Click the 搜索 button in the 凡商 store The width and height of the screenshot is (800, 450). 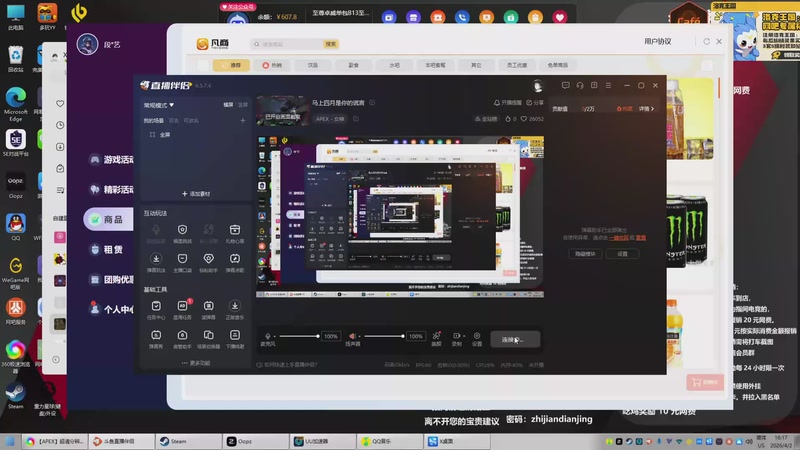[x=331, y=44]
